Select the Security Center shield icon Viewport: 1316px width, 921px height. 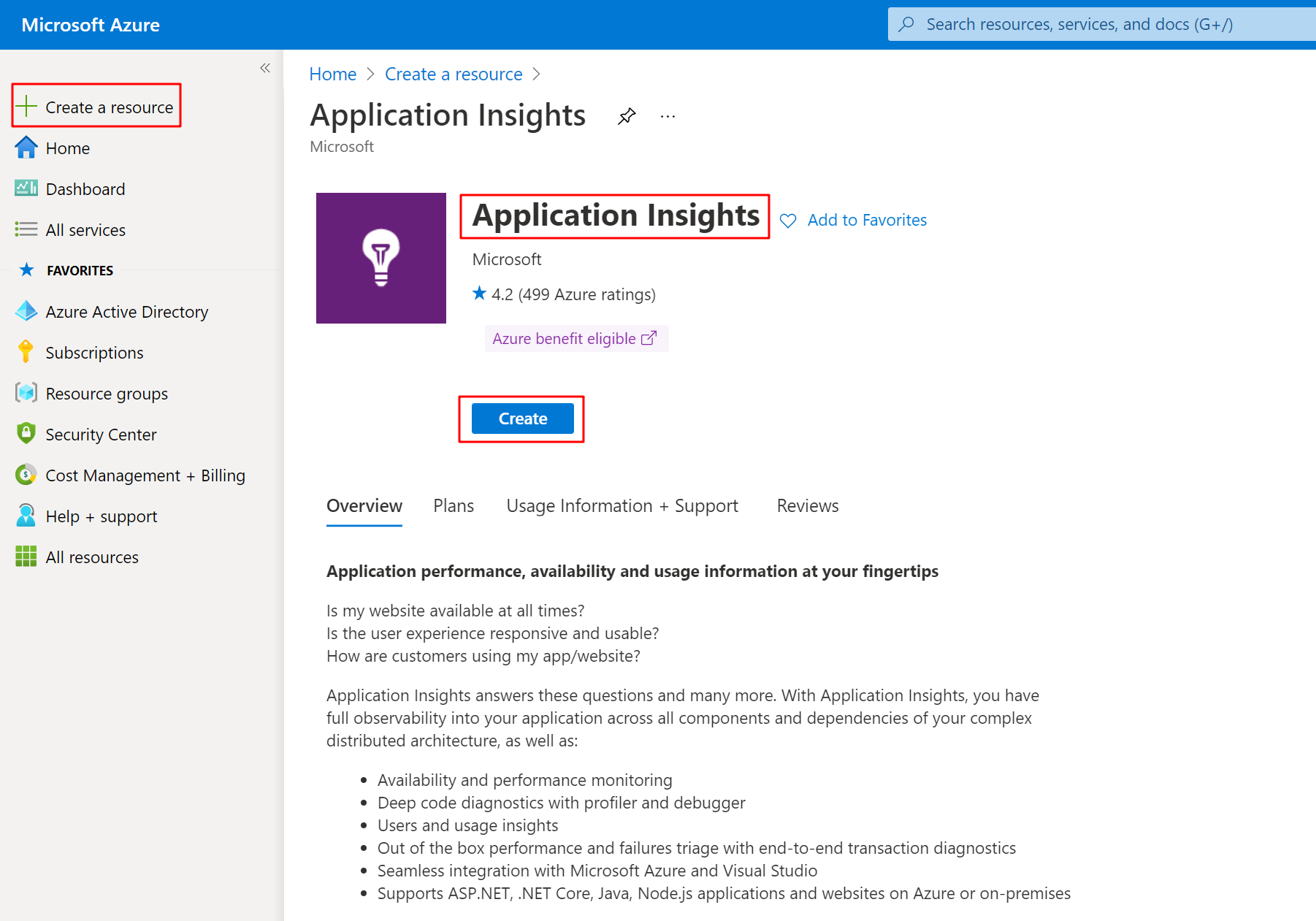click(x=26, y=433)
